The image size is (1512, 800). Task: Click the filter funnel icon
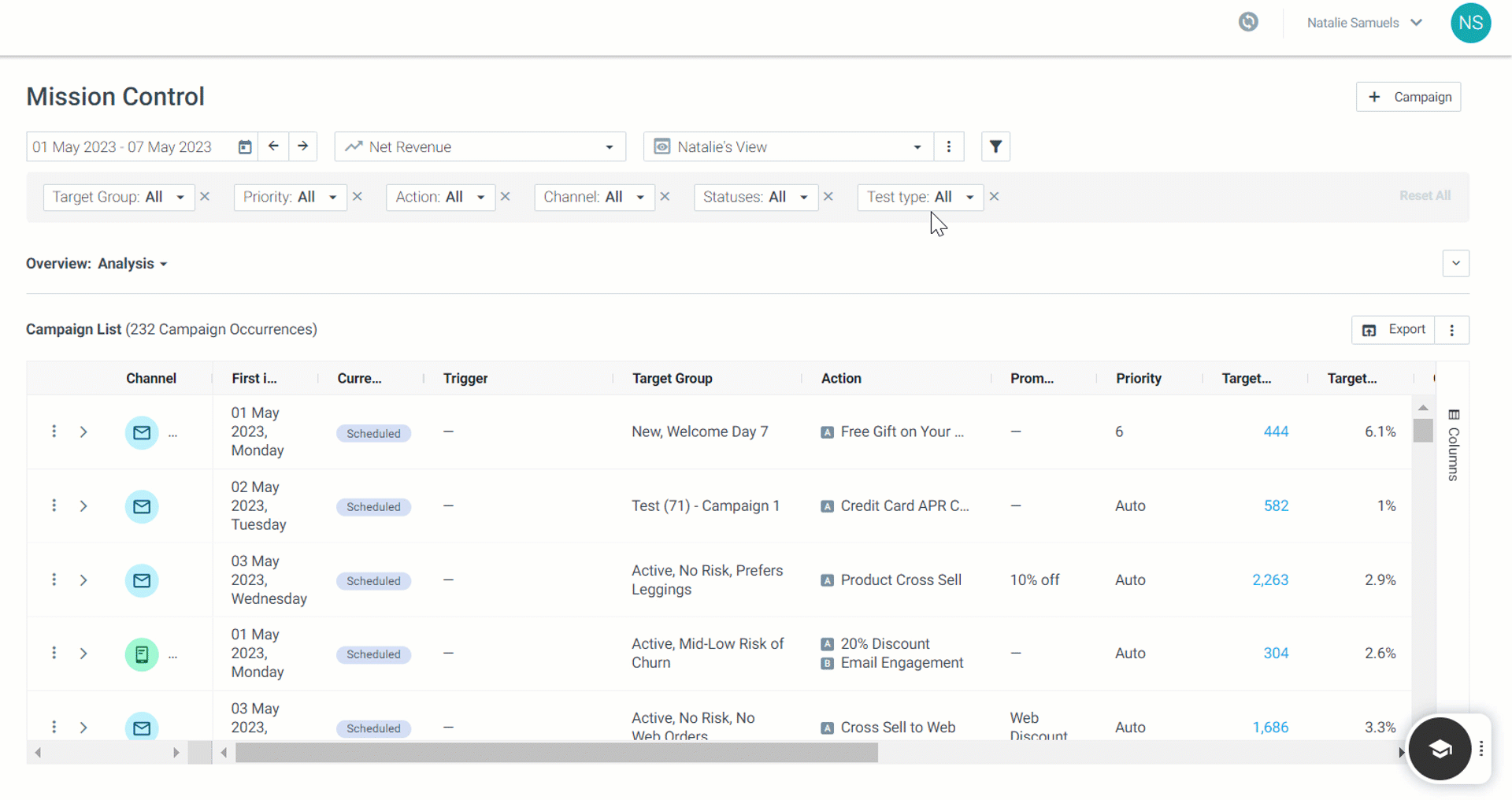point(995,147)
